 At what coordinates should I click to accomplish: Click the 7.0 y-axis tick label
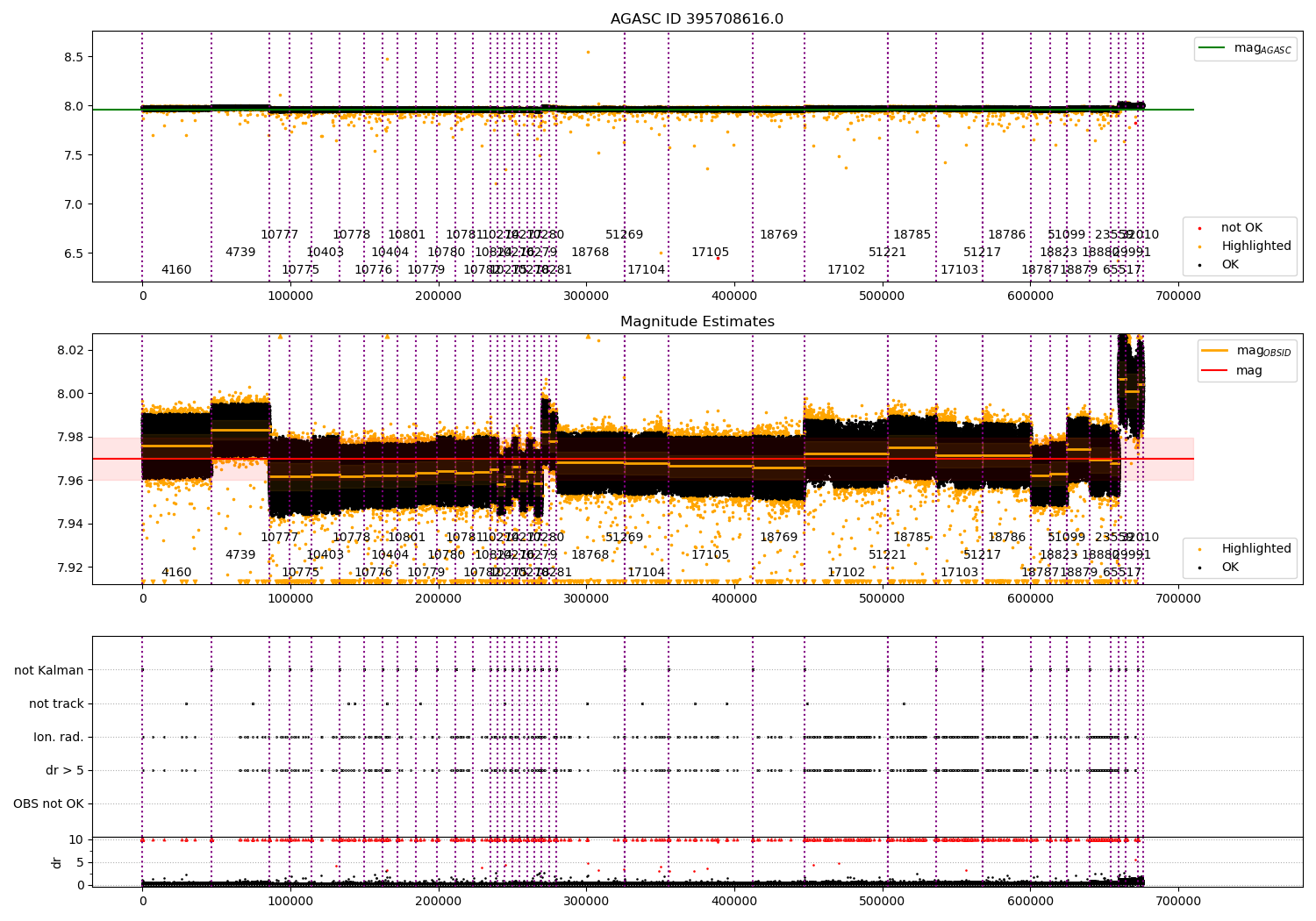pyautogui.click(x=74, y=204)
